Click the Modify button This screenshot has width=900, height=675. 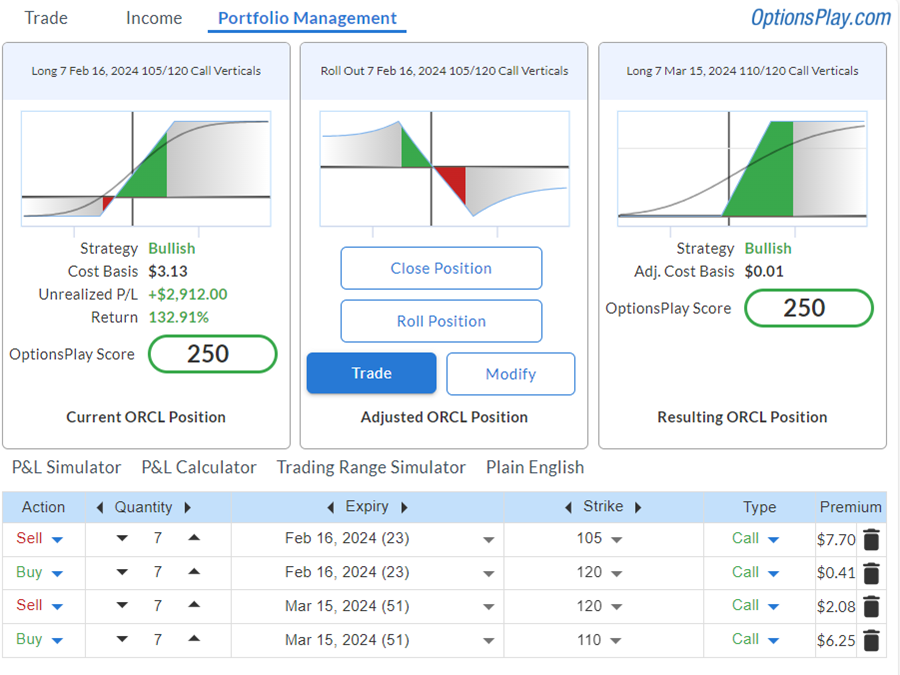coord(510,374)
